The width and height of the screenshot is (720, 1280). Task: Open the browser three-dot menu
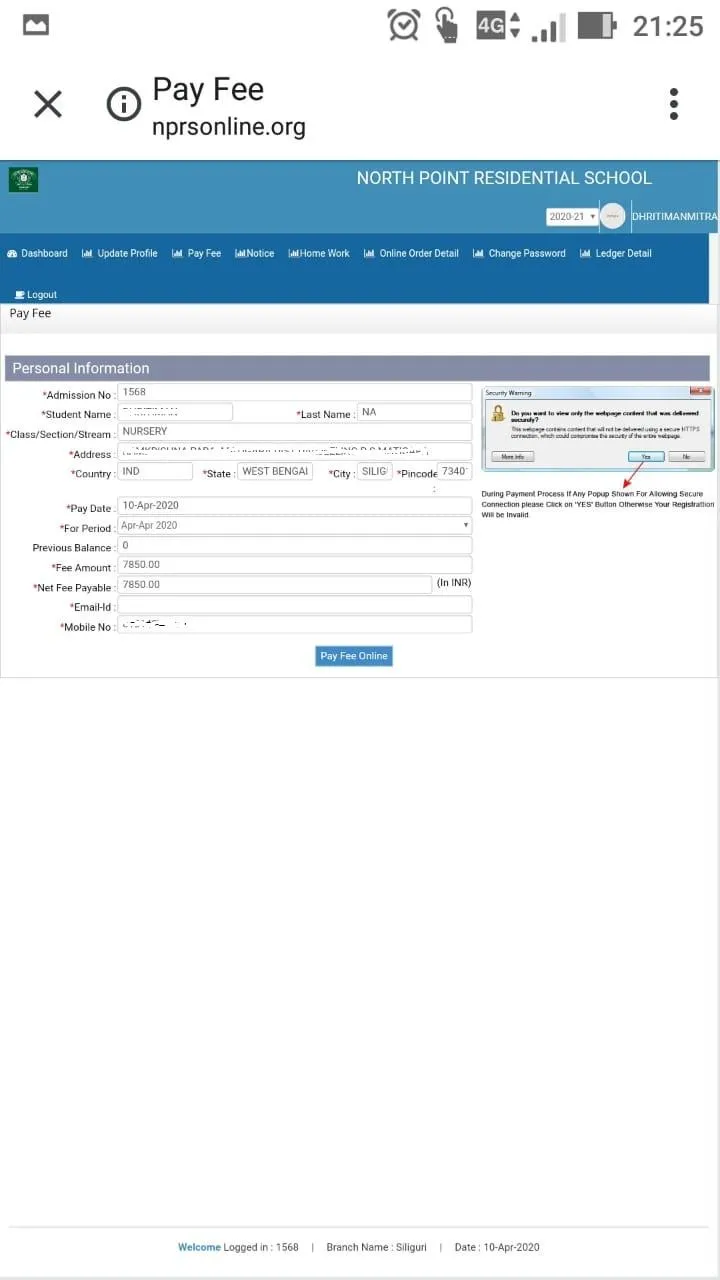click(674, 104)
